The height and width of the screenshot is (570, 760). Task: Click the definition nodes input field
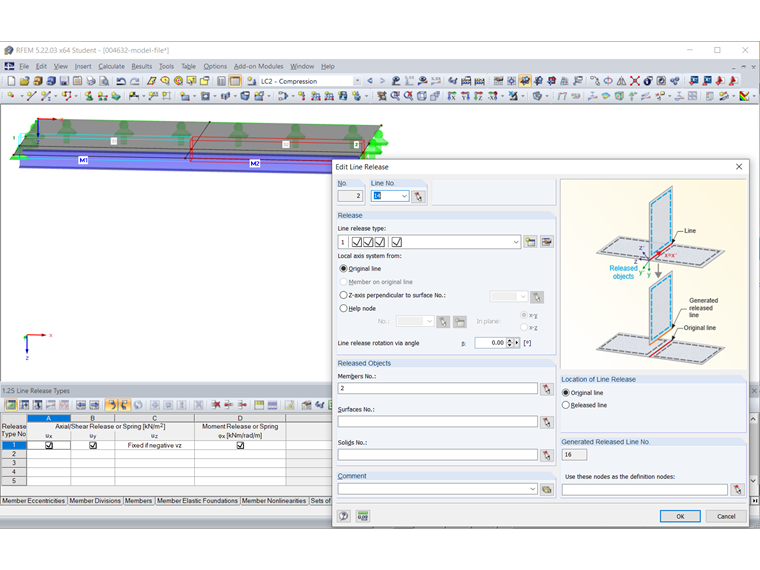[x=645, y=490]
